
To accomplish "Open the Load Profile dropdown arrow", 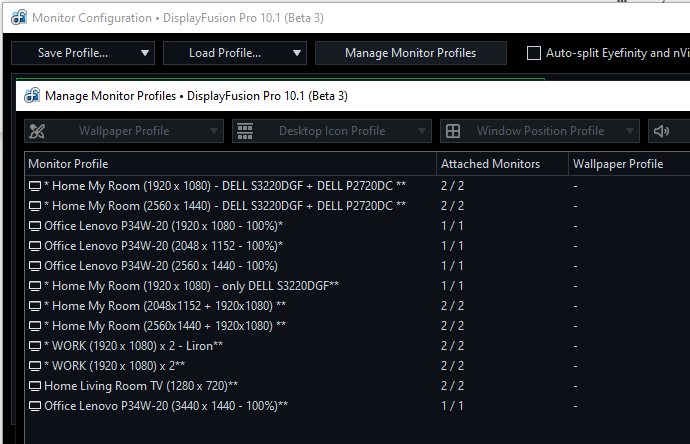I will [x=297, y=53].
